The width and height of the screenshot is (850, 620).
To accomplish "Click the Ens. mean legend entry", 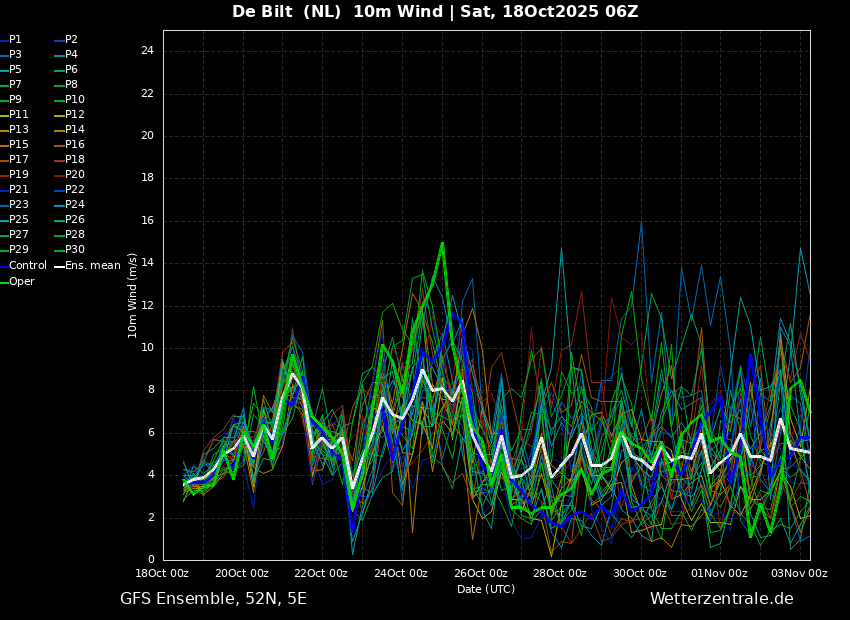I will [x=87, y=266].
